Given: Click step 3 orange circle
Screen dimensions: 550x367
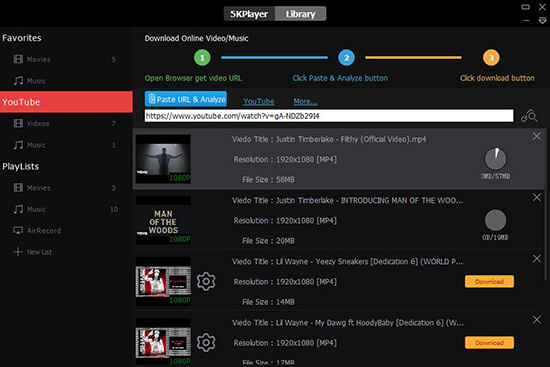Looking at the screenshot, I should pyautogui.click(x=491, y=58).
